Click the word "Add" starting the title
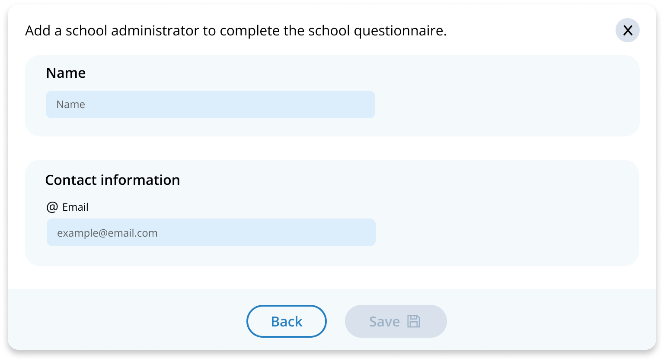664x361 pixels. pyautogui.click(x=38, y=31)
